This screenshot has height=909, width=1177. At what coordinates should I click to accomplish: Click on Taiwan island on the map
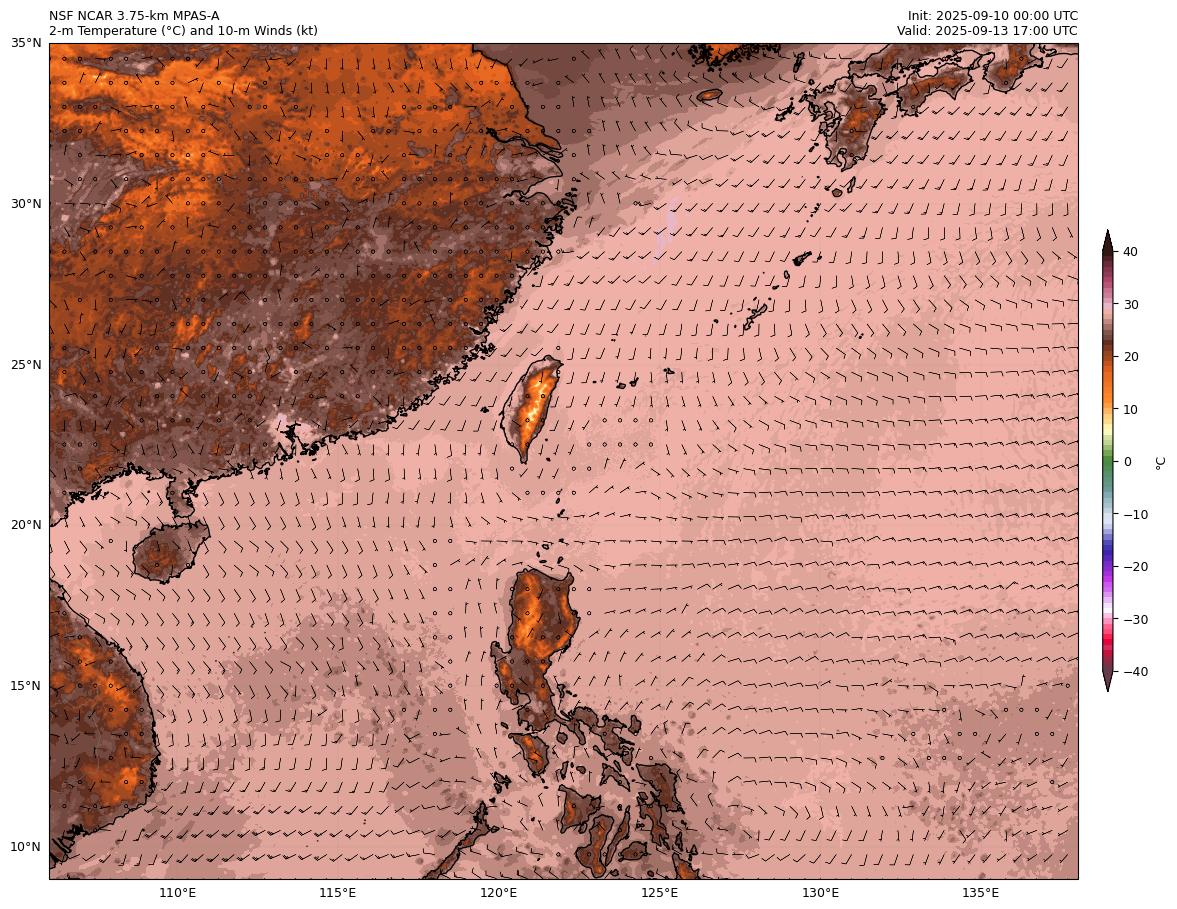[x=531, y=408]
